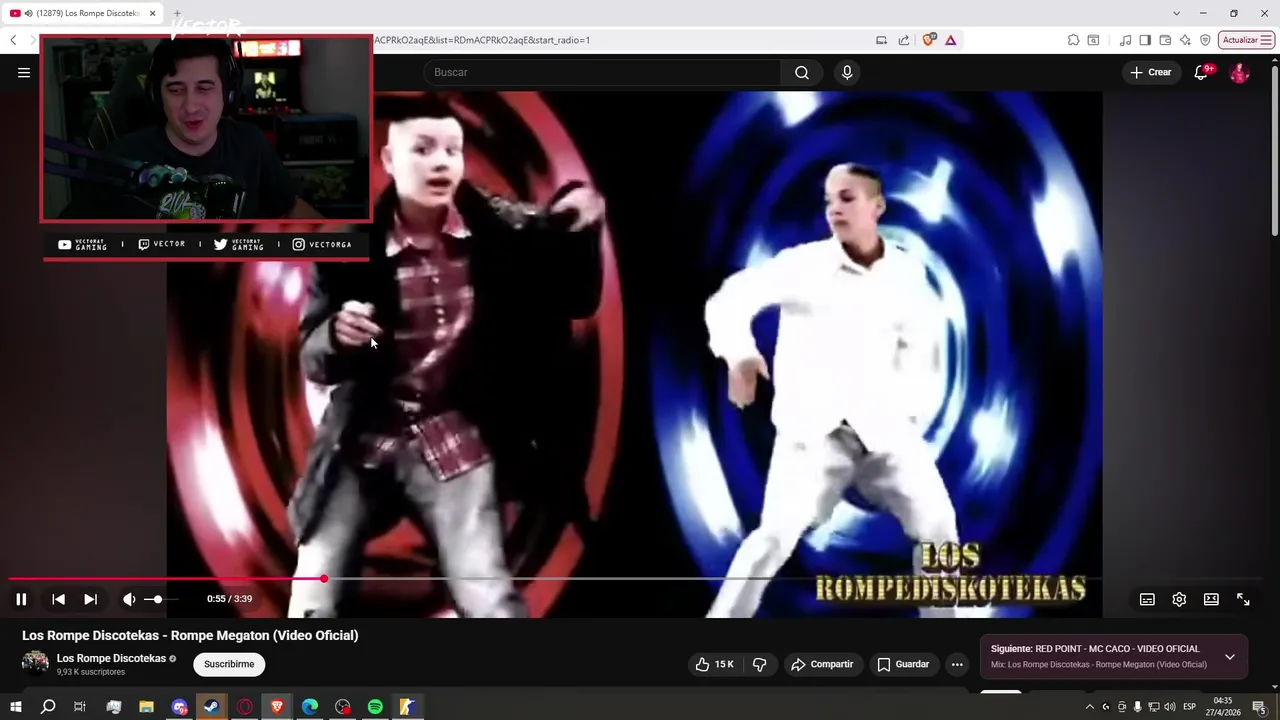Show hidden system tray icons
This screenshot has height=720, width=1280.
pos(1090,707)
